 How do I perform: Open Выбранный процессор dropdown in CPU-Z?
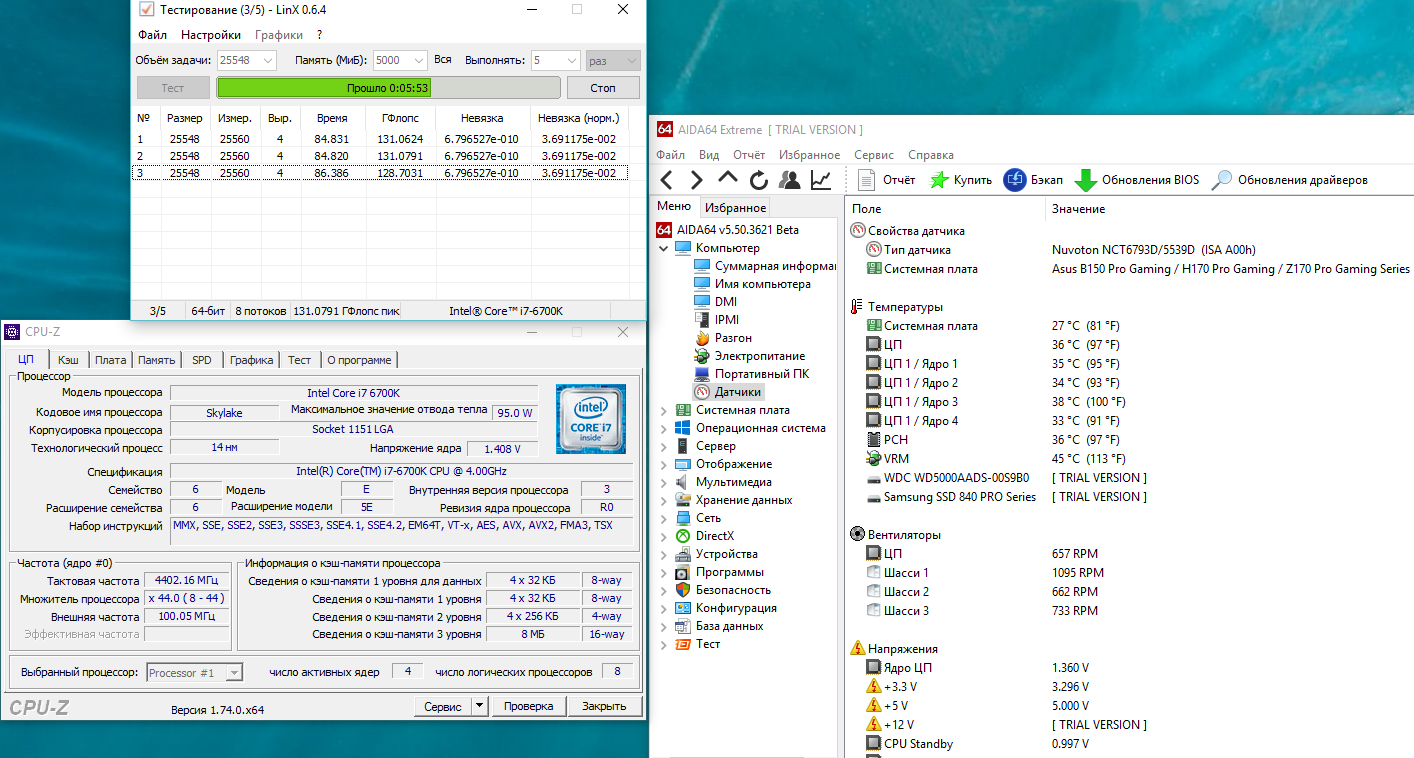click(194, 673)
